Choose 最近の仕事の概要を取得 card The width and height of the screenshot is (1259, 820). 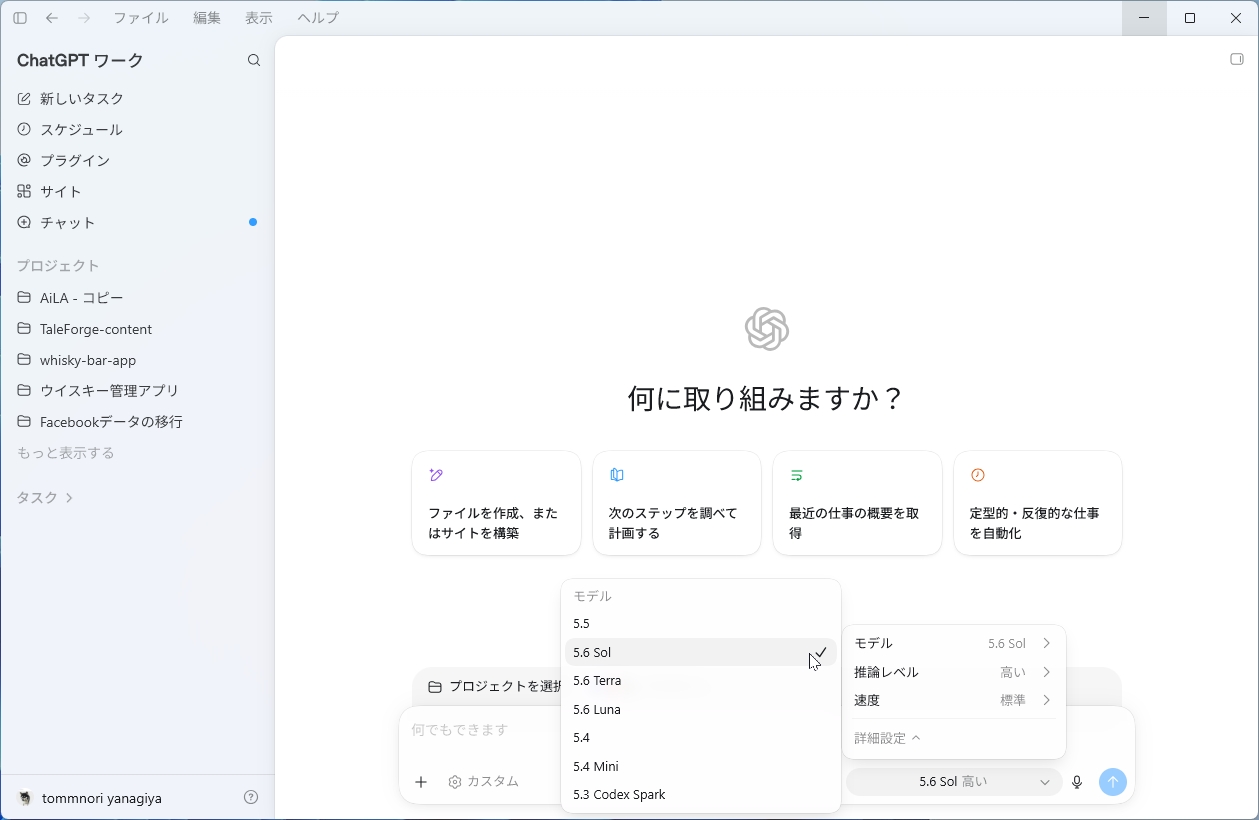pyautogui.click(x=857, y=503)
